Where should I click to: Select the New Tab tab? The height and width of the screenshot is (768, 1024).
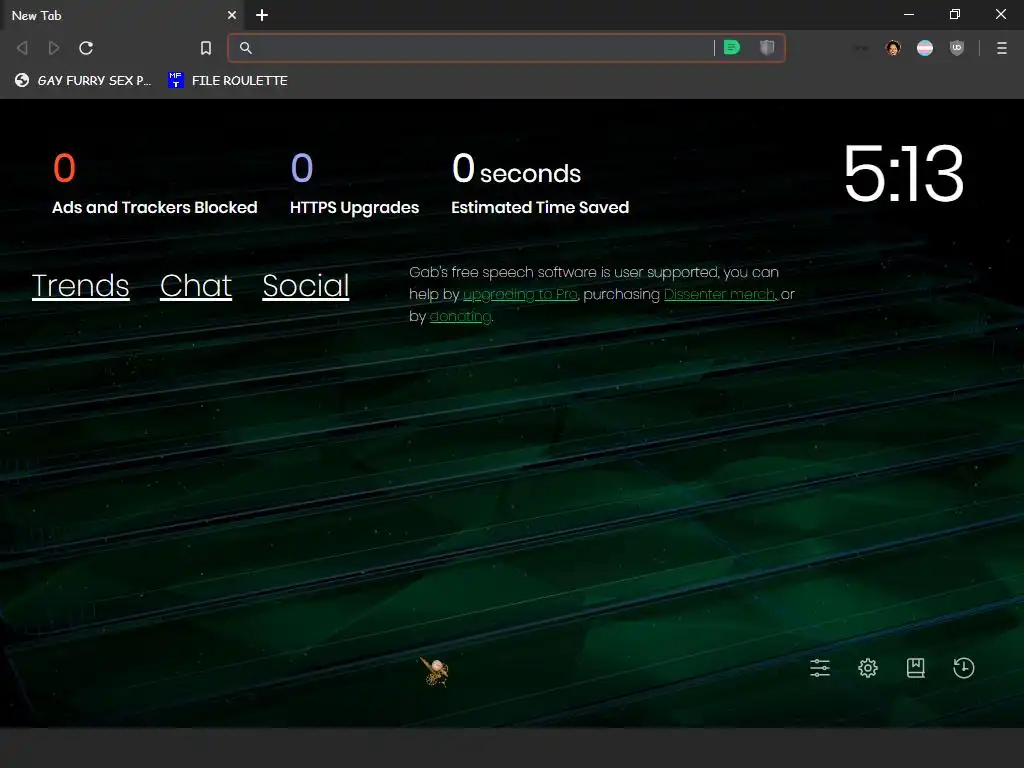point(121,15)
